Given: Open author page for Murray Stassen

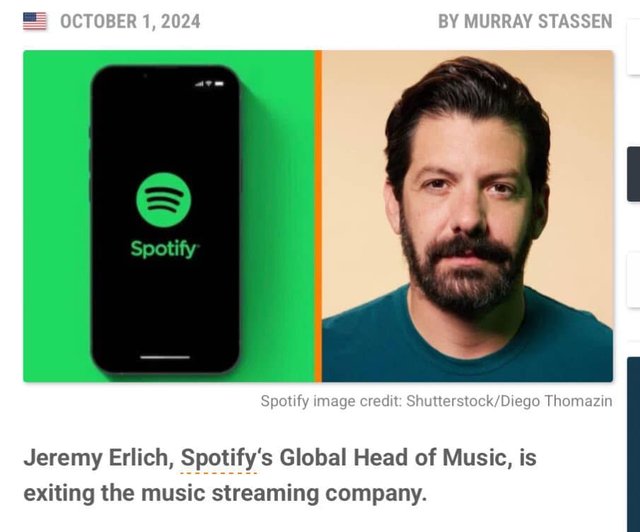Looking at the screenshot, I should [x=525, y=21].
